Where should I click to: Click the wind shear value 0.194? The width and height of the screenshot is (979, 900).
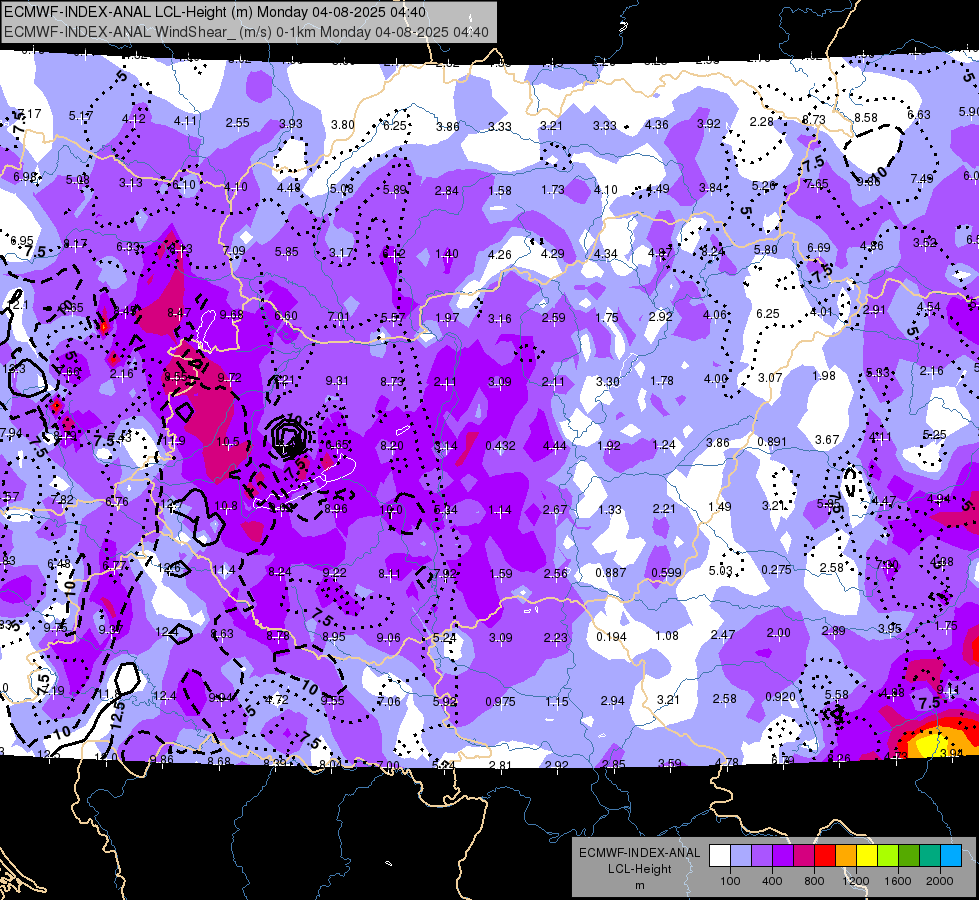pos(611,636)
